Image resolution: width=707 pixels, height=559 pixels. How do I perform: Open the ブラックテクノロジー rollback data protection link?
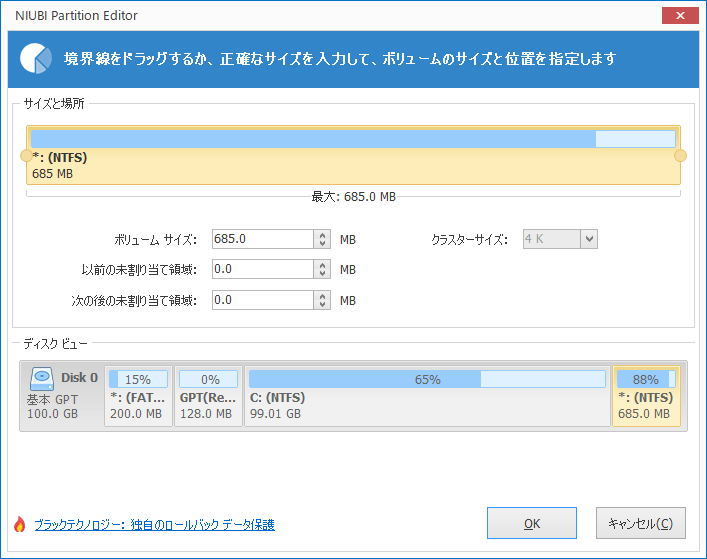click(x=154, y=525)
